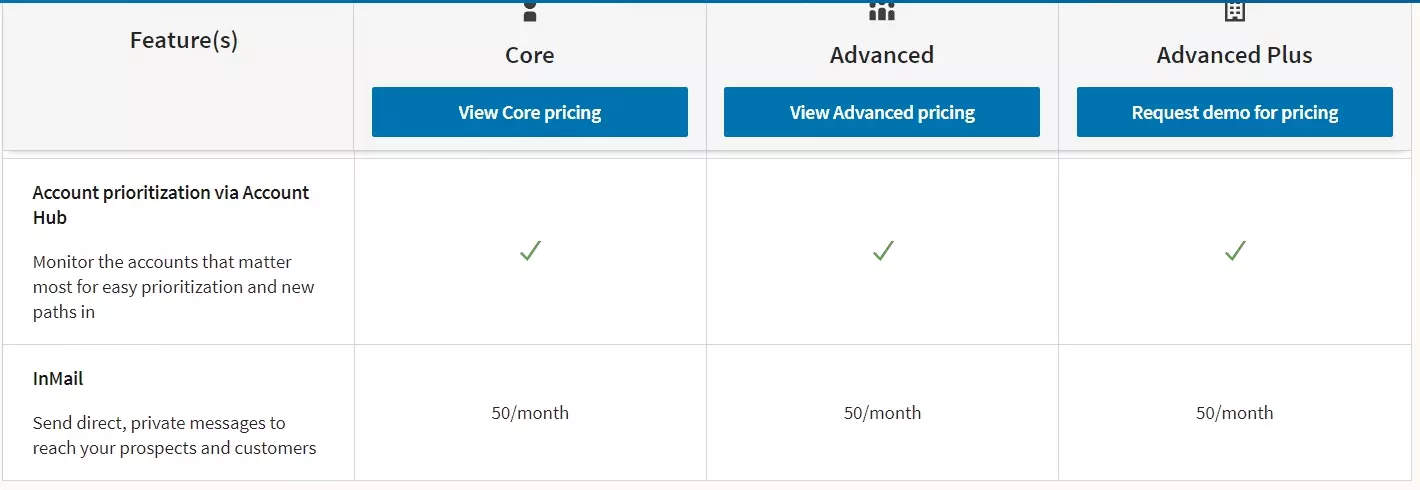
Task: Click the Feature(s) column header
Action: click(184, 41)
